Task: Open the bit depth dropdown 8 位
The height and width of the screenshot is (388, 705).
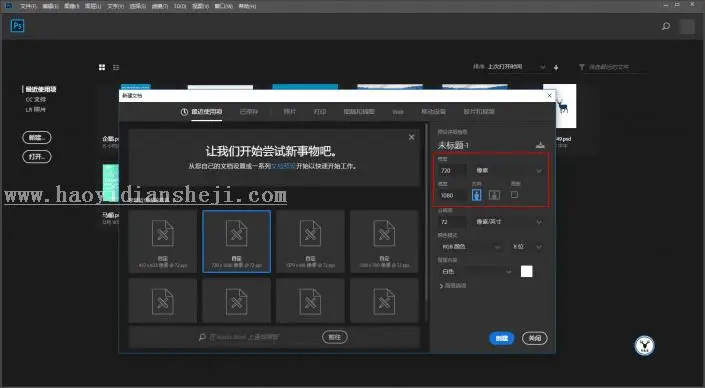Action: 527,247
